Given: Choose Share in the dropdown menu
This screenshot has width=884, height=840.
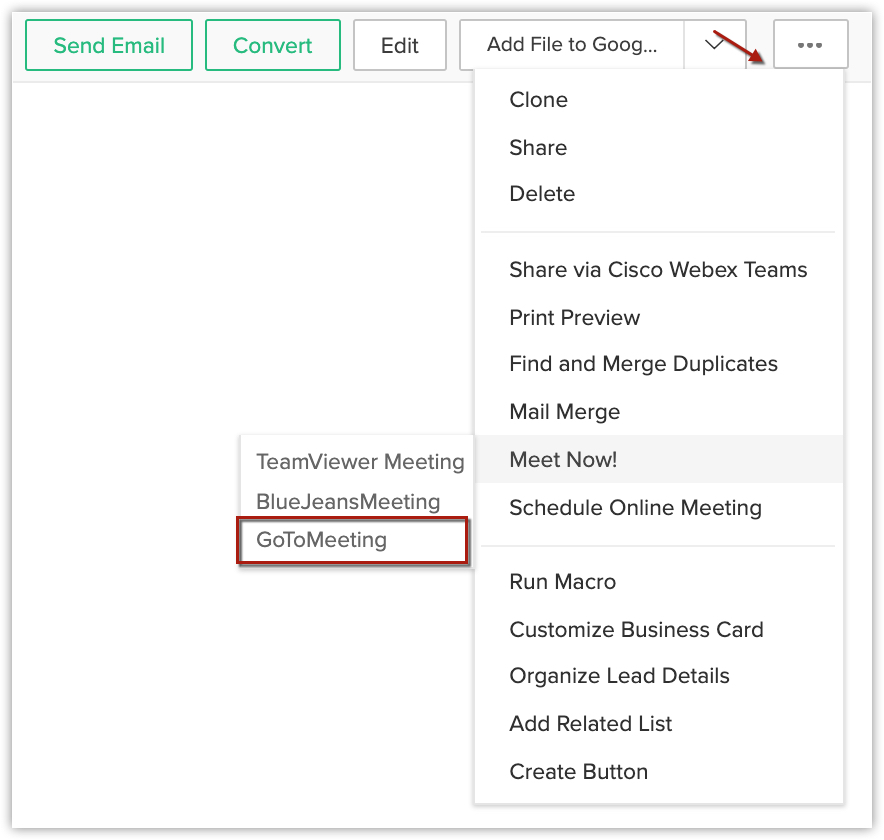Looking at the screenshot, I should (x=538, y=148).
